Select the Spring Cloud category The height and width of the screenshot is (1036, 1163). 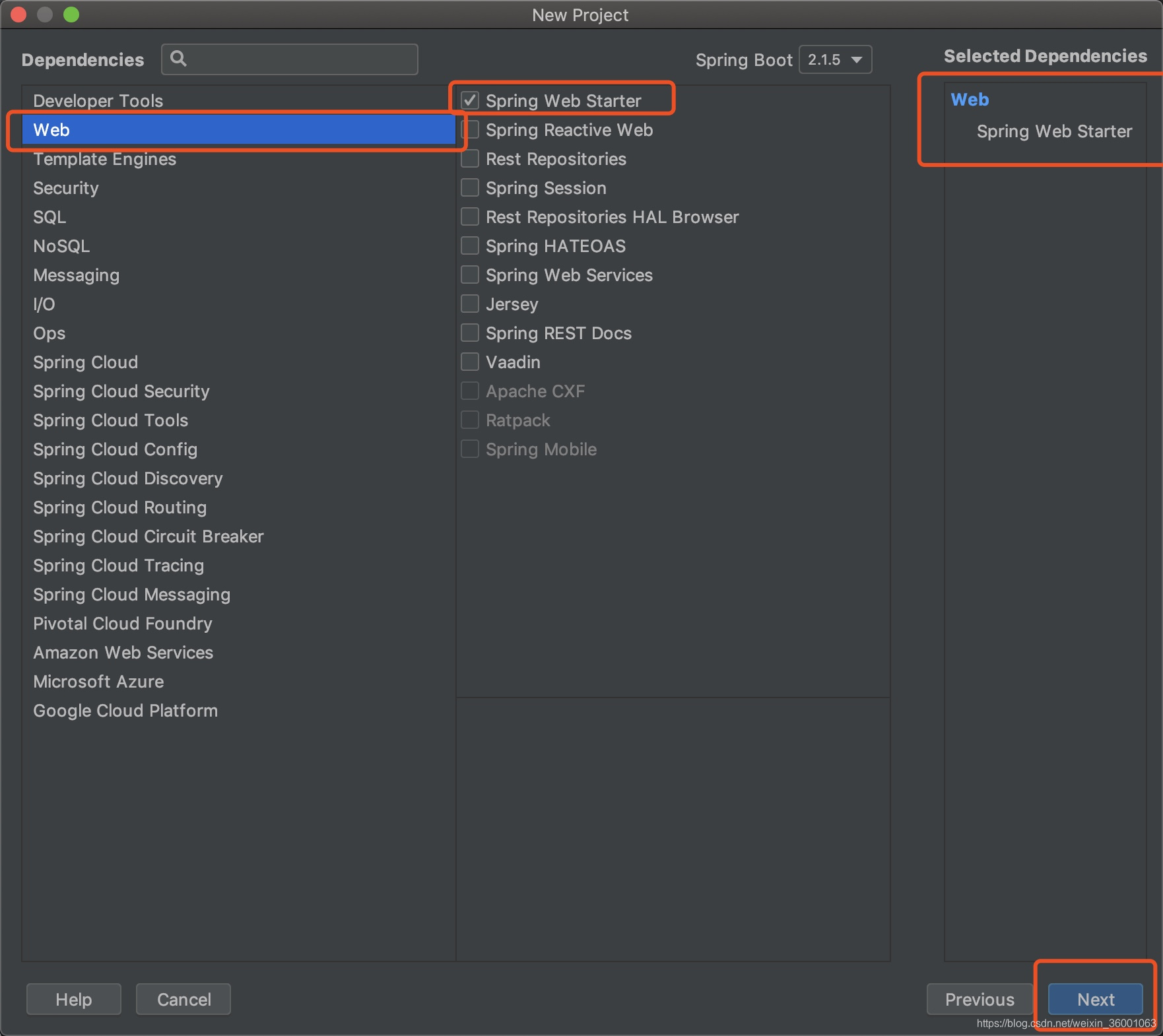pos(238,362)
